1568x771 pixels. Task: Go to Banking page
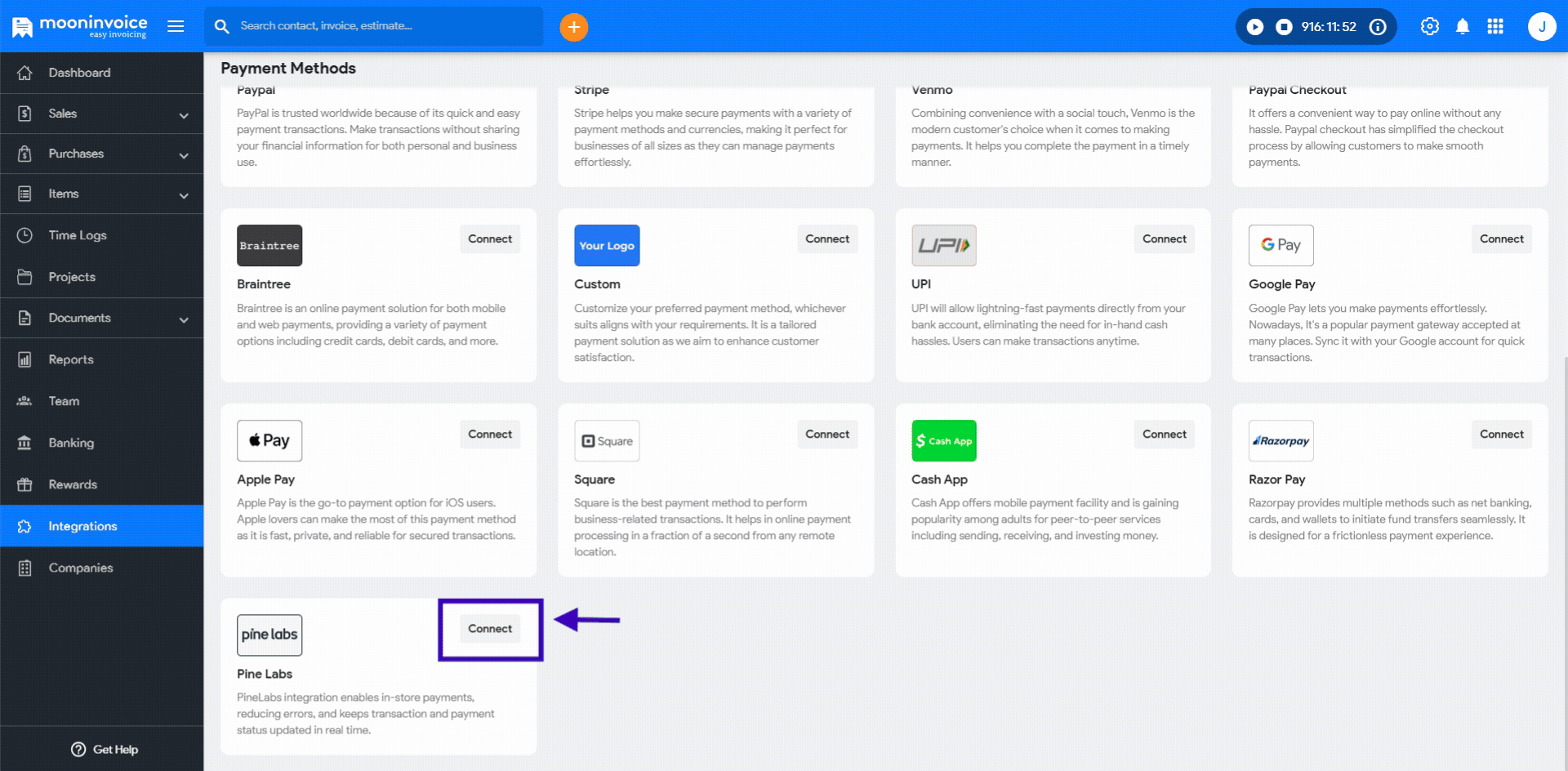coord(101,443)
